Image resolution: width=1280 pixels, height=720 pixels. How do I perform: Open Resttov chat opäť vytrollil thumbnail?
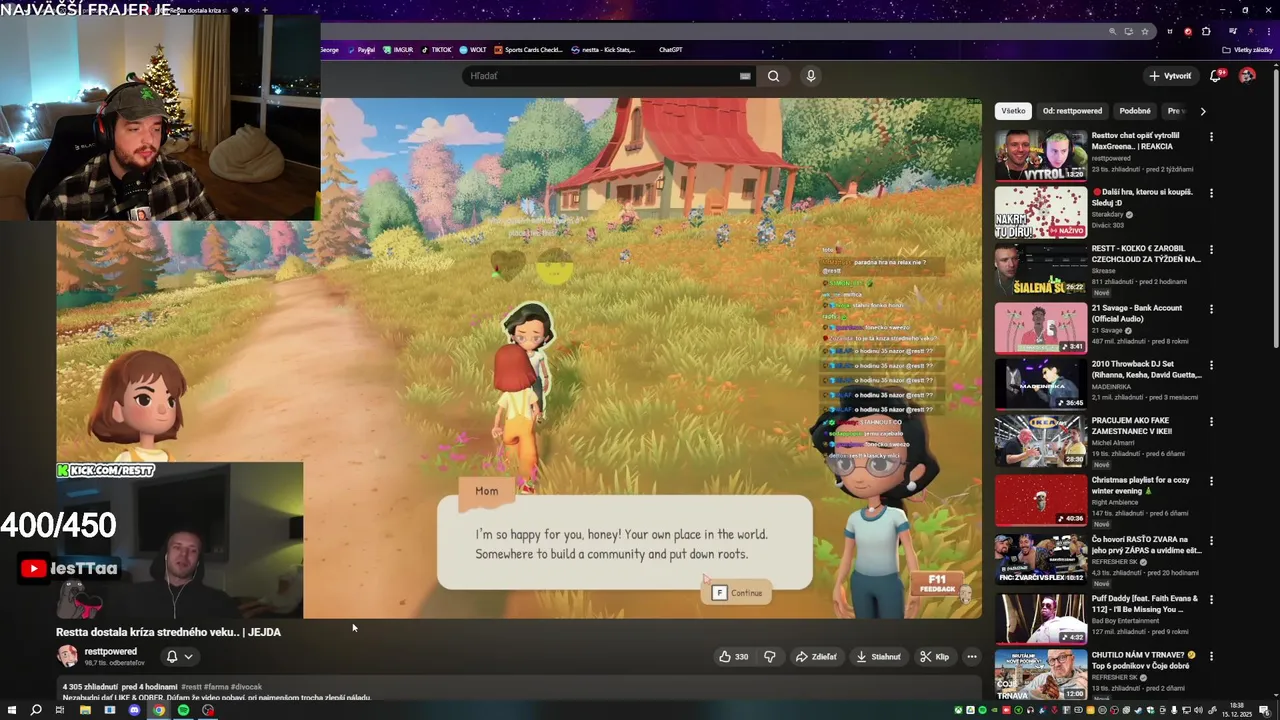(1040, 155)
